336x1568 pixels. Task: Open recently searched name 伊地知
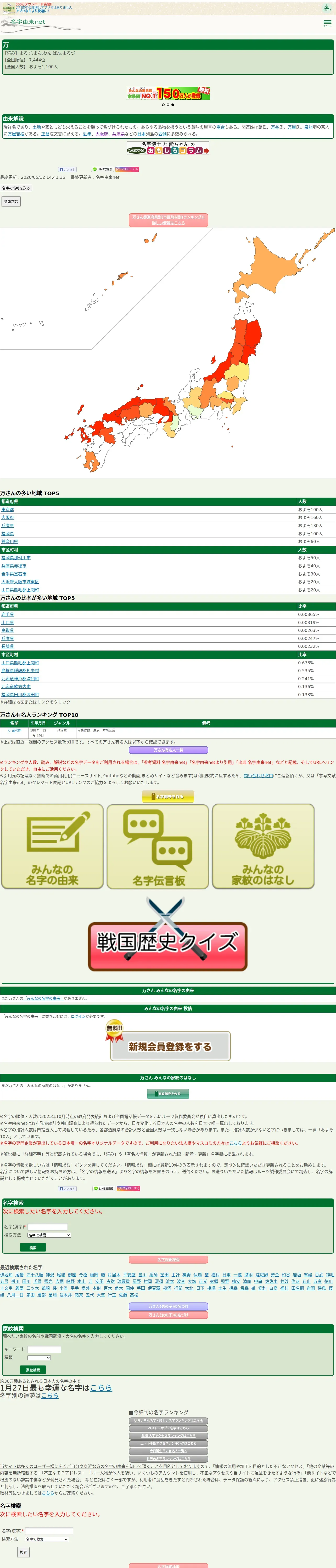click(6, 1275)
